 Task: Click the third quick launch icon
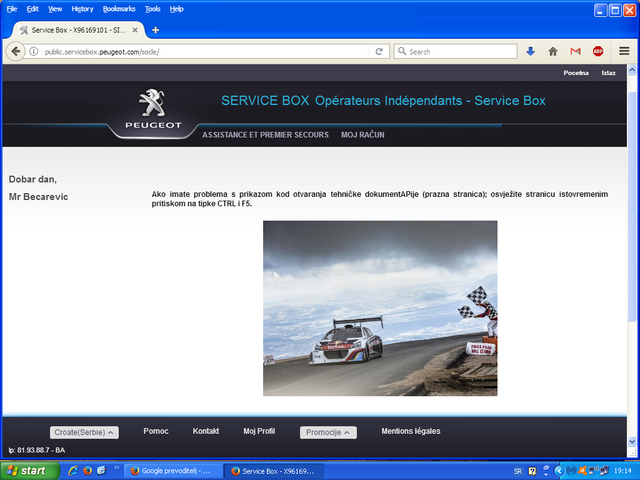pos(101,471)
